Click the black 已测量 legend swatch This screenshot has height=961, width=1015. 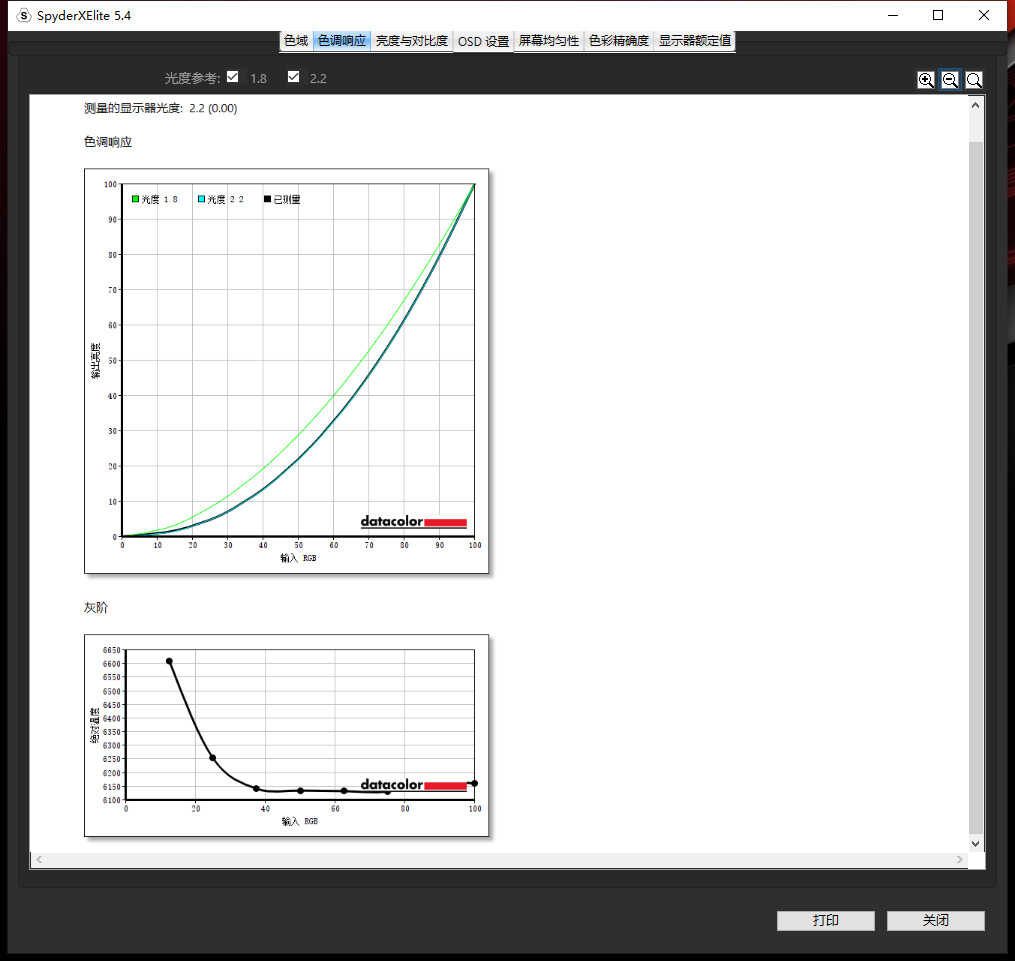(x=267, y=199)
